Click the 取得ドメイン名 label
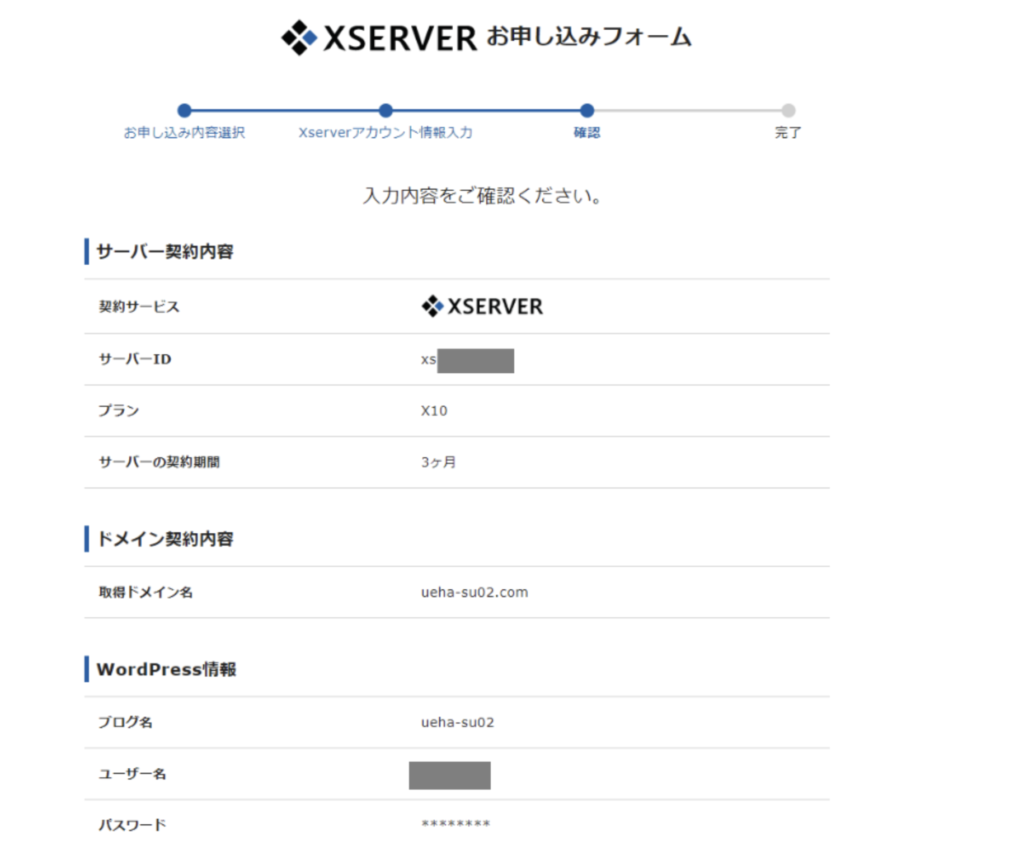 pos(146,592)
